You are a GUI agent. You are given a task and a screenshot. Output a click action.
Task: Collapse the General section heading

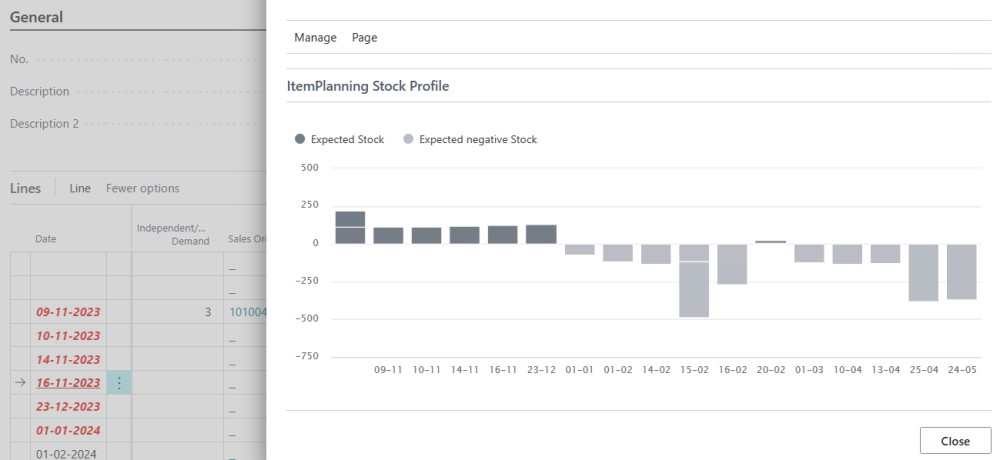[36, 17]
